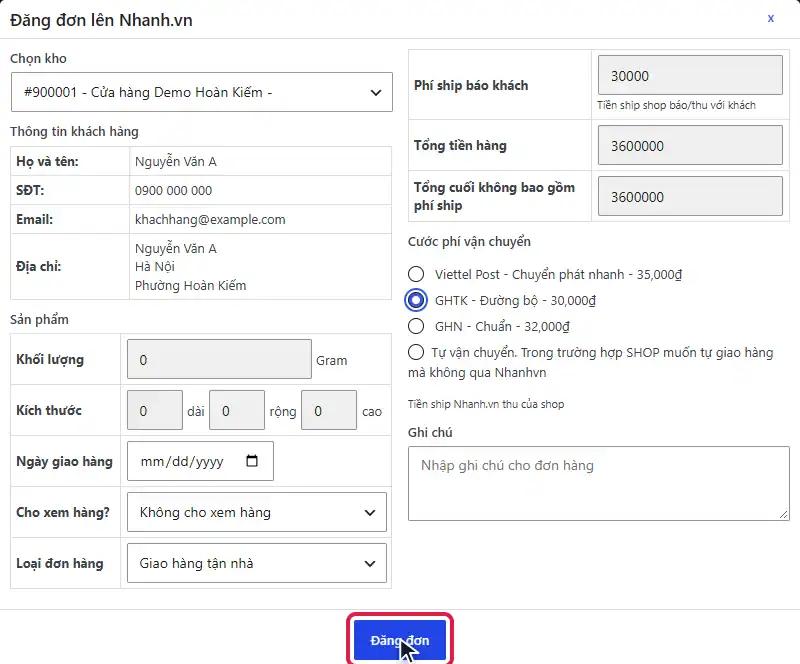Viewport: 800px width, 664px height.
Task: Click the Sản phẩm section heading
Action: (39, 319)
